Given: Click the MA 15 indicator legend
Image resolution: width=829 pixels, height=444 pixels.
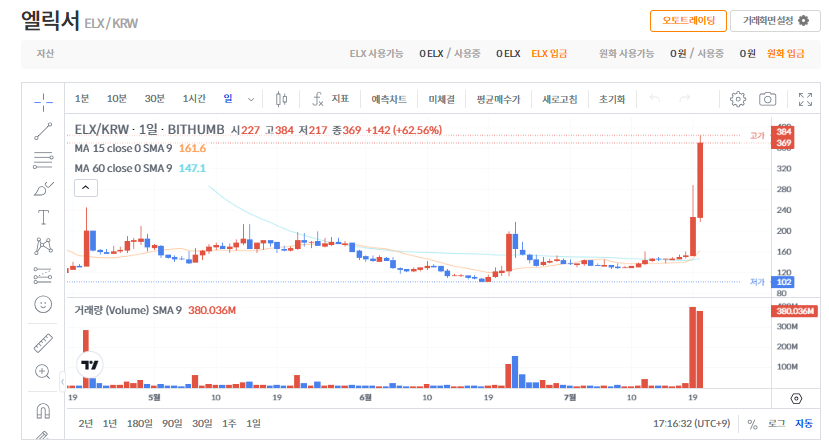Looking at the screenshot, I should (140, 149).
